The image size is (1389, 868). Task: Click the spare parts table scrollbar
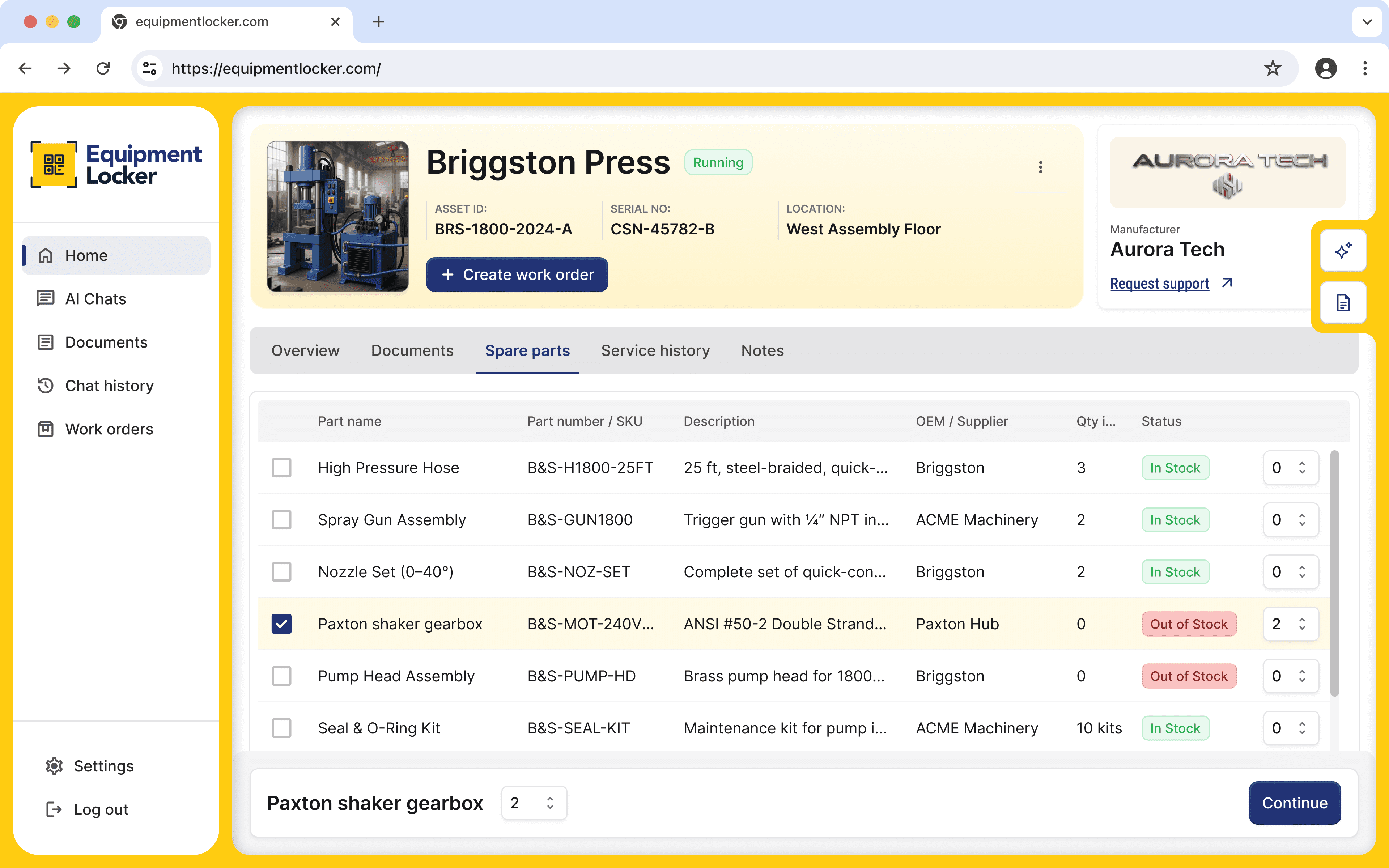tap(1334, 574)
